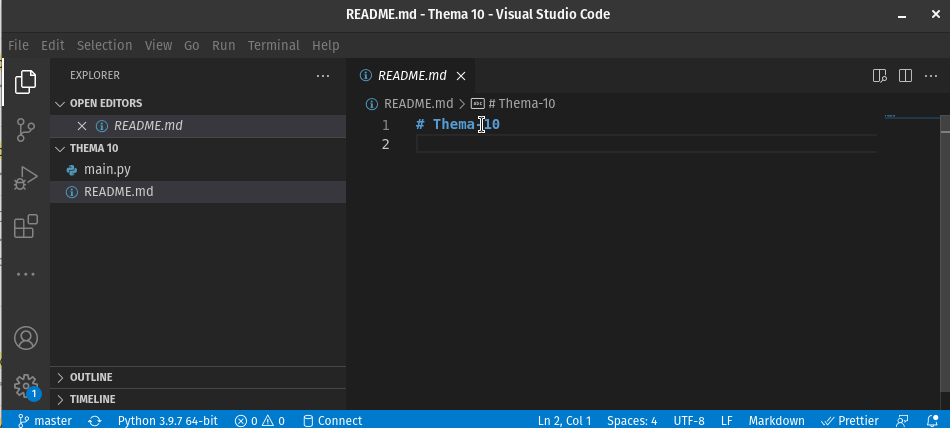The image size is (950, 428).
Task: Open the Run and Debug view
Action: [x=25, y=178]
